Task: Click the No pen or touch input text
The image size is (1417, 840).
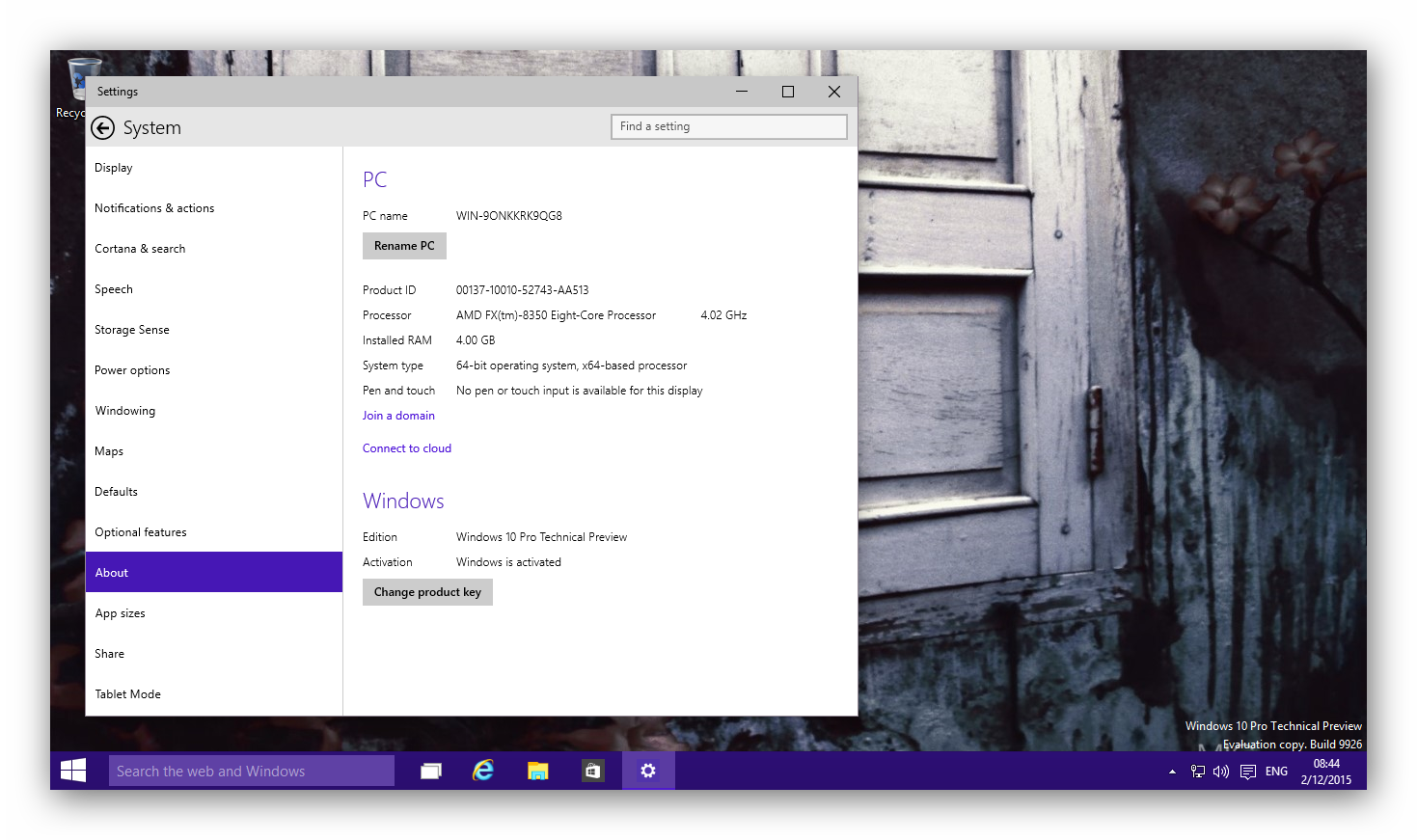Action: [579, 391]
